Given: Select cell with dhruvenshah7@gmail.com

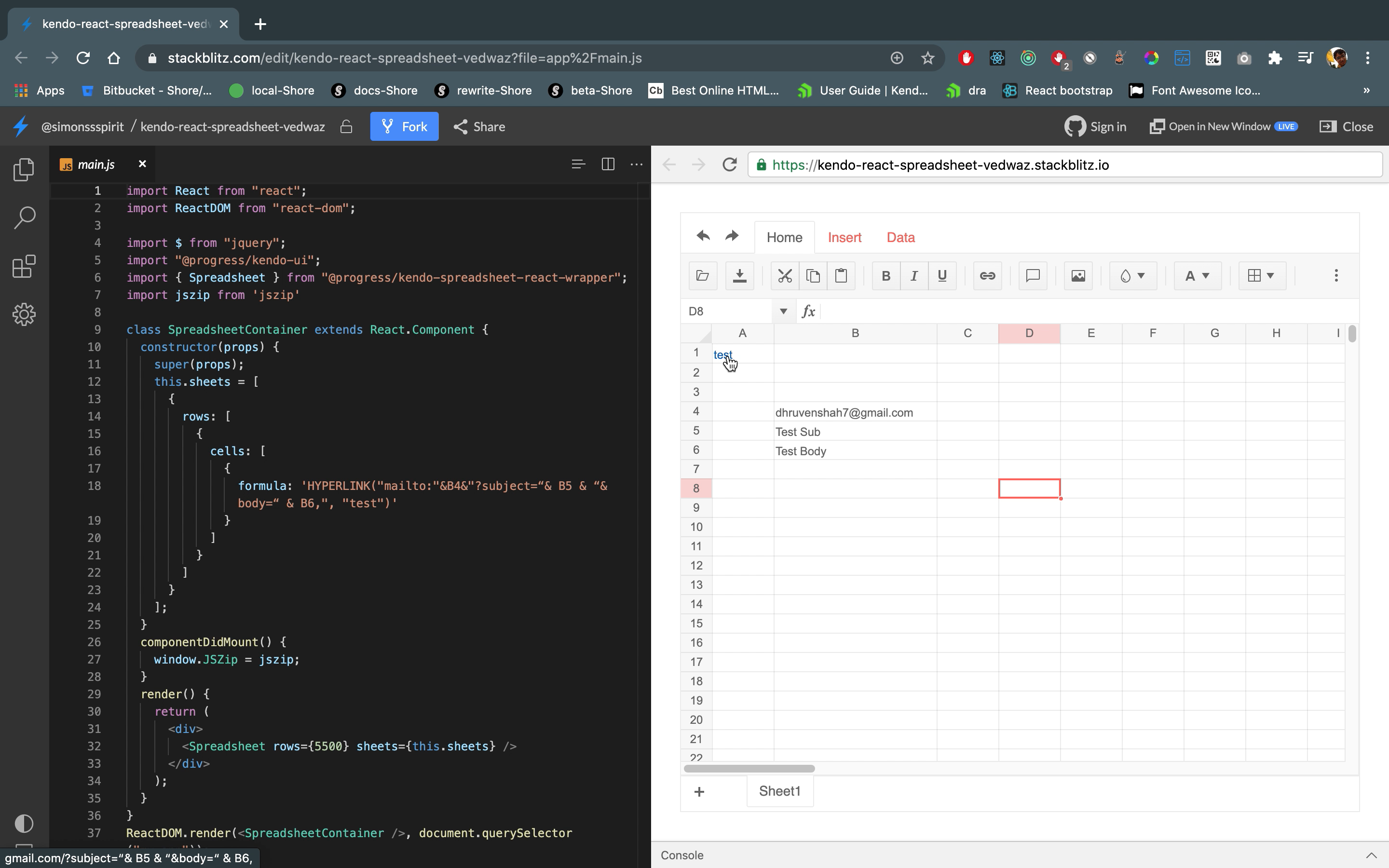Looking at the screenshot, I should 855,412.
